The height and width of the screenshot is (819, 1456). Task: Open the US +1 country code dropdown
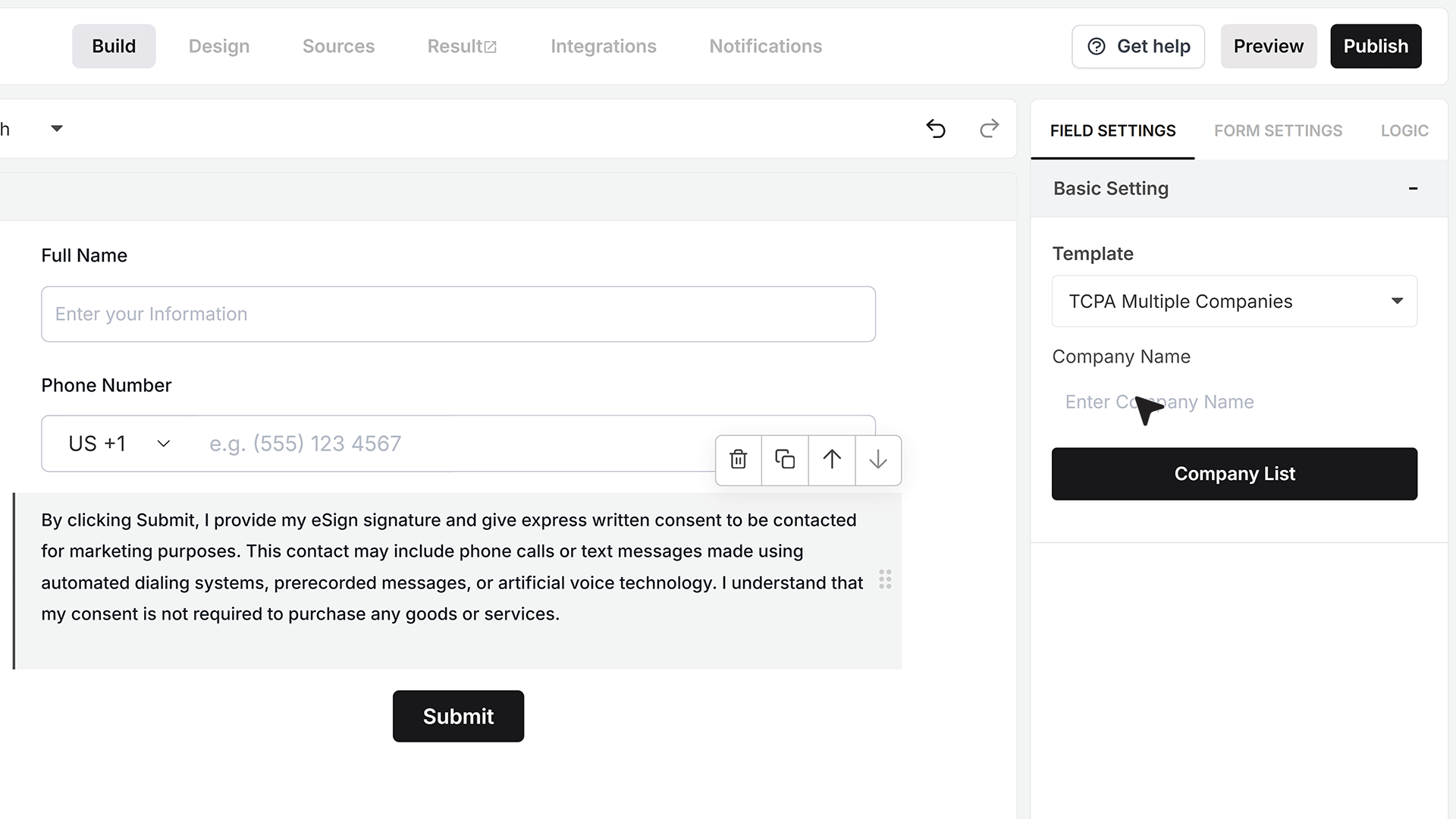[119, 444]
